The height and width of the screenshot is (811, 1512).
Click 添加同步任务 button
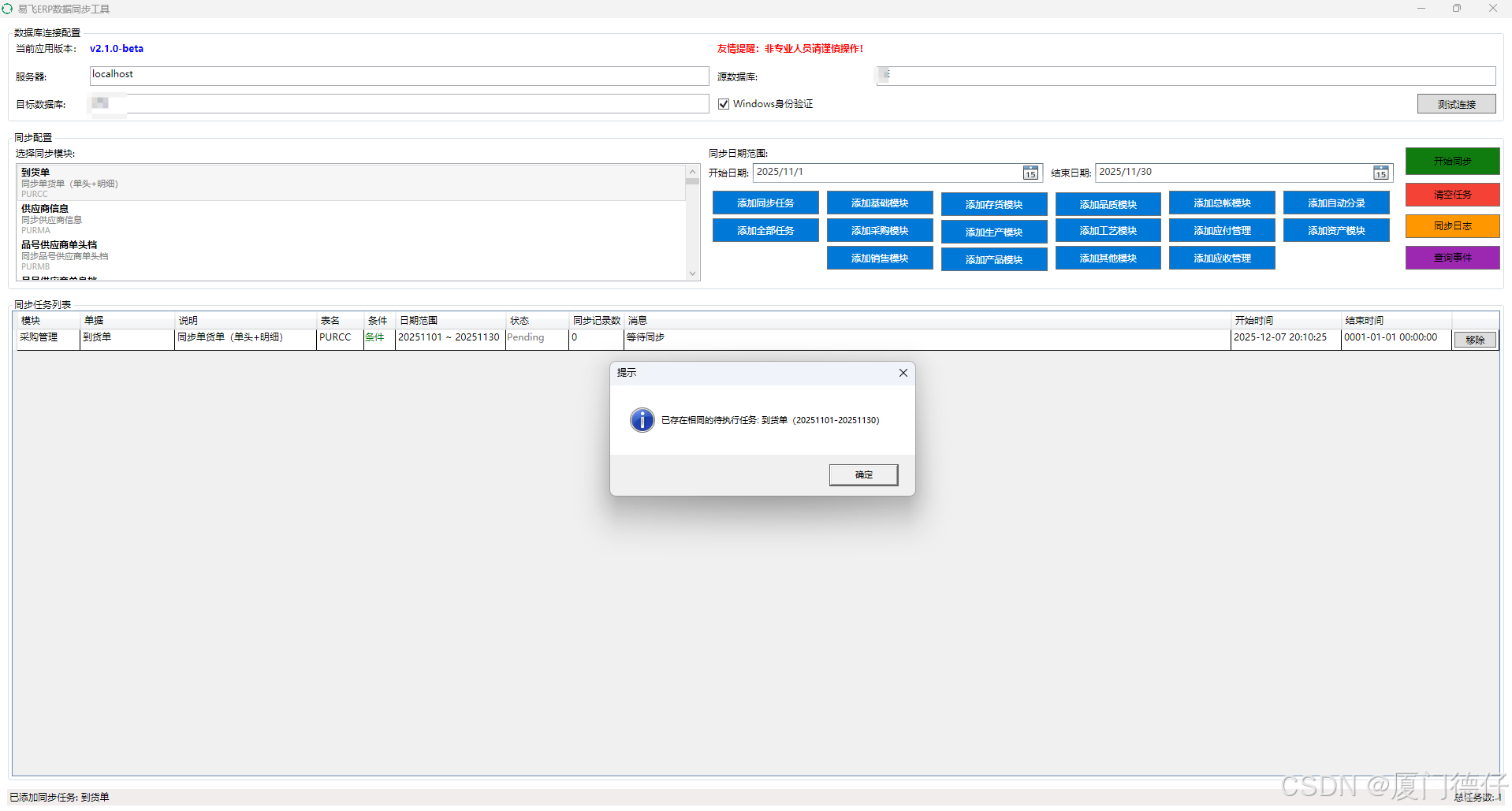tap(765, 203)
